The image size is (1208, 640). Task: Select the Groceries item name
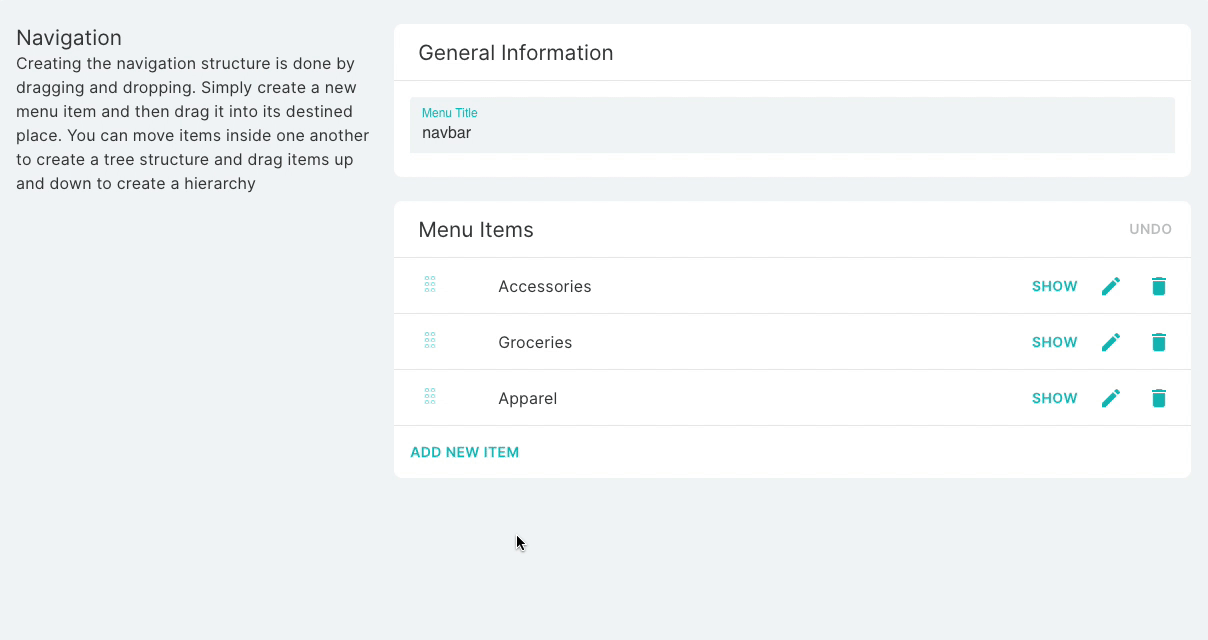click(x=535, y=342)
